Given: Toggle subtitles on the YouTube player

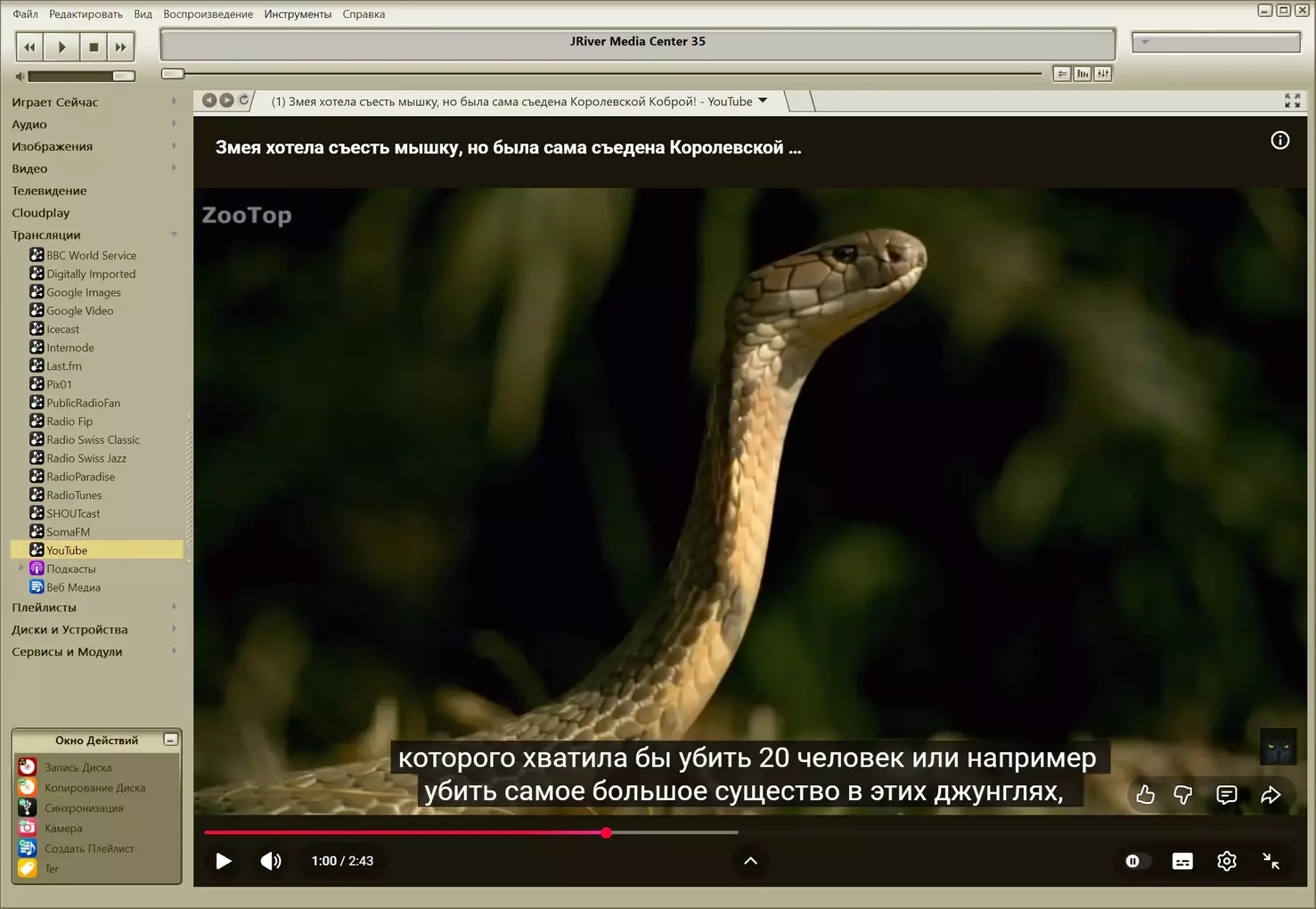Looking at the screenshot, I should click(x=1182, y=861).
